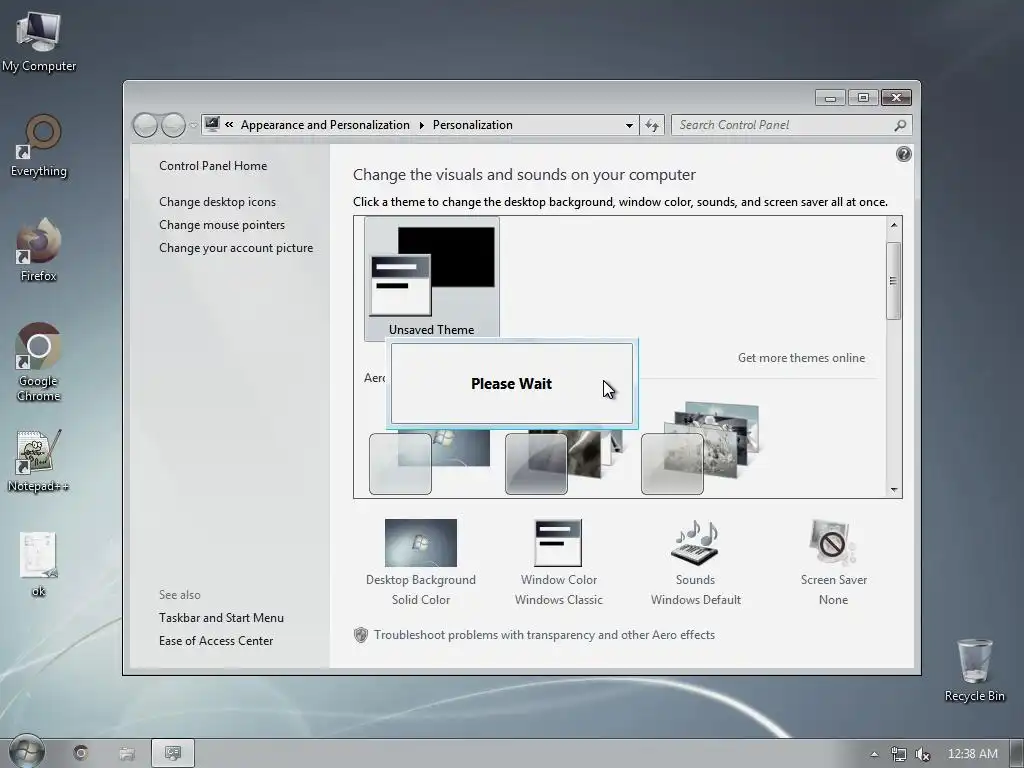
Task: Click theme list scroll down arrow
Action: (x=893, y=490)
